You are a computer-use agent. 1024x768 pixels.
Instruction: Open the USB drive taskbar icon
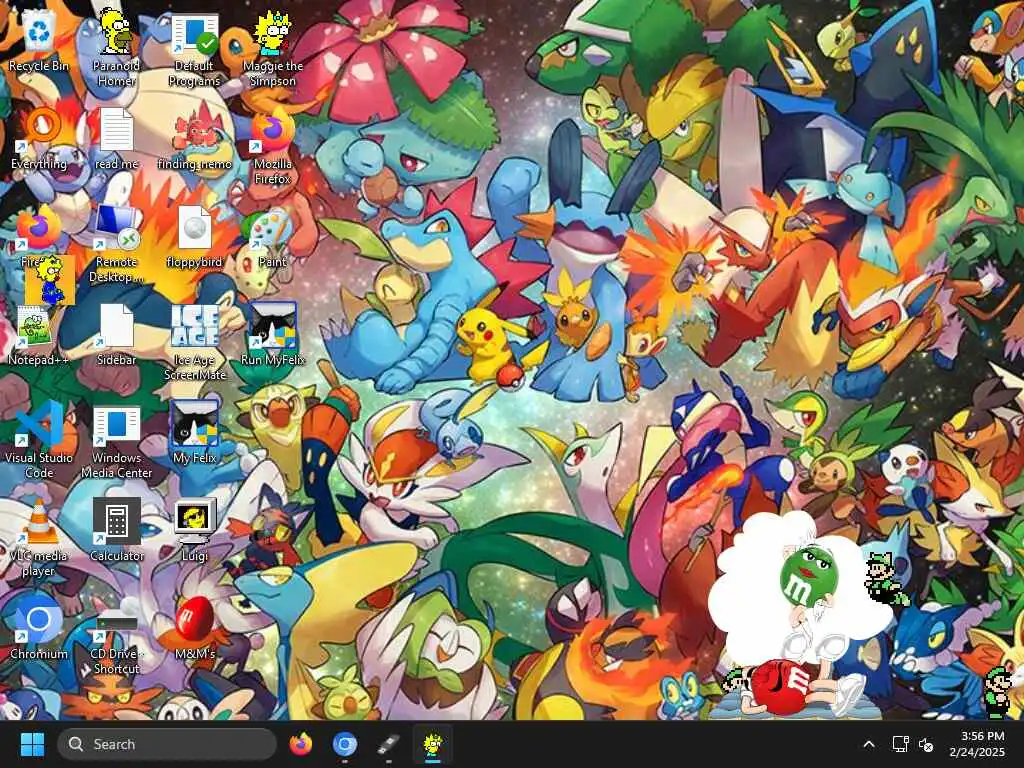(x=388, y=744)
